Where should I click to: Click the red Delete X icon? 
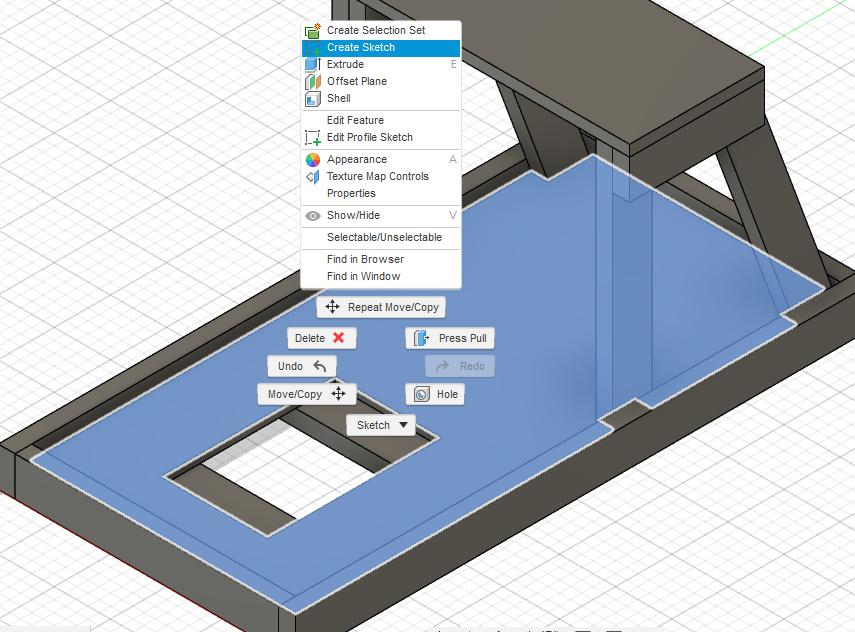pos(341,338)
